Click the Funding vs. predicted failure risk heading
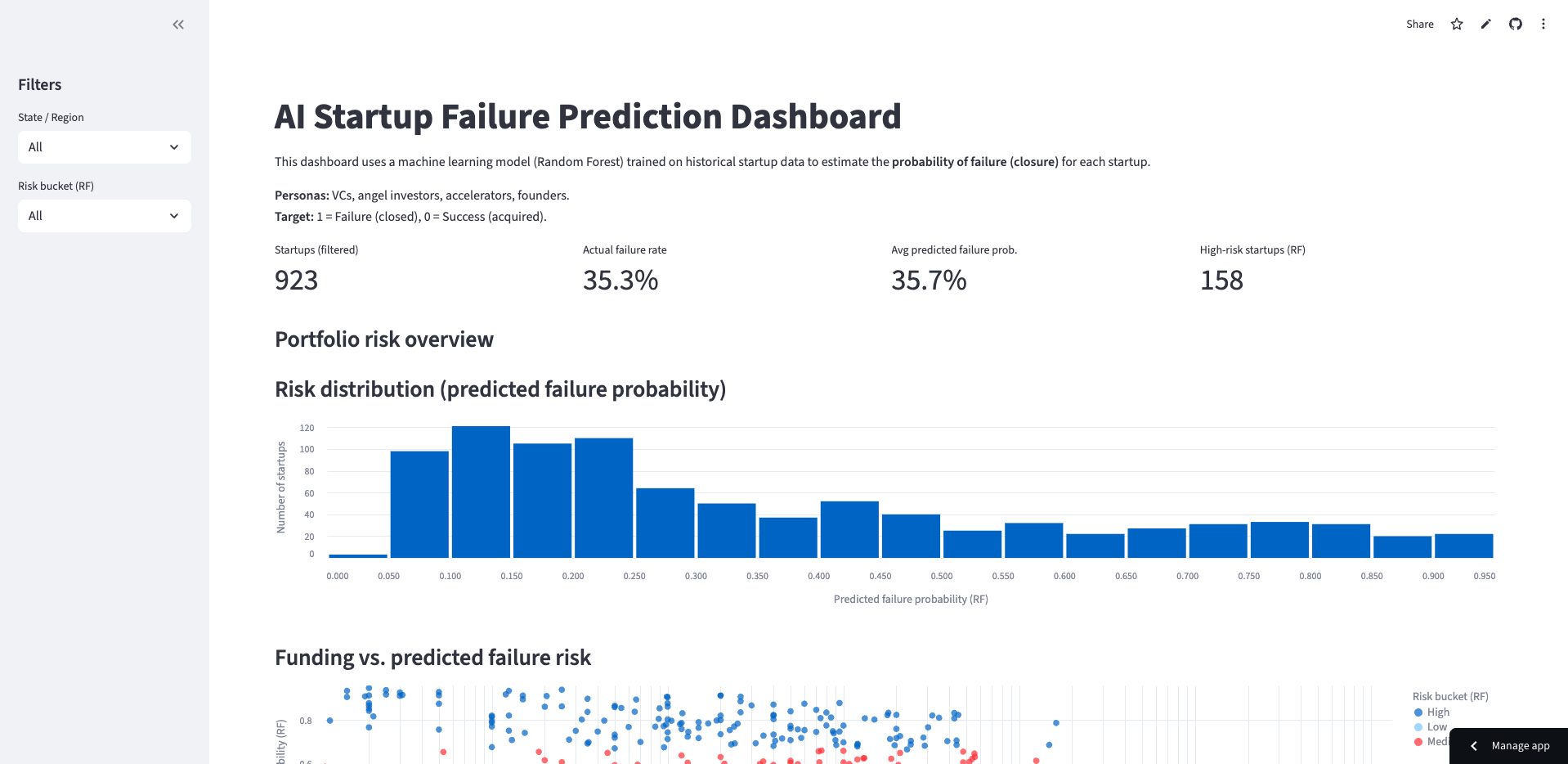Image resolution: width=1568 pixels, height=764 pixels. [x=434, y=657]
